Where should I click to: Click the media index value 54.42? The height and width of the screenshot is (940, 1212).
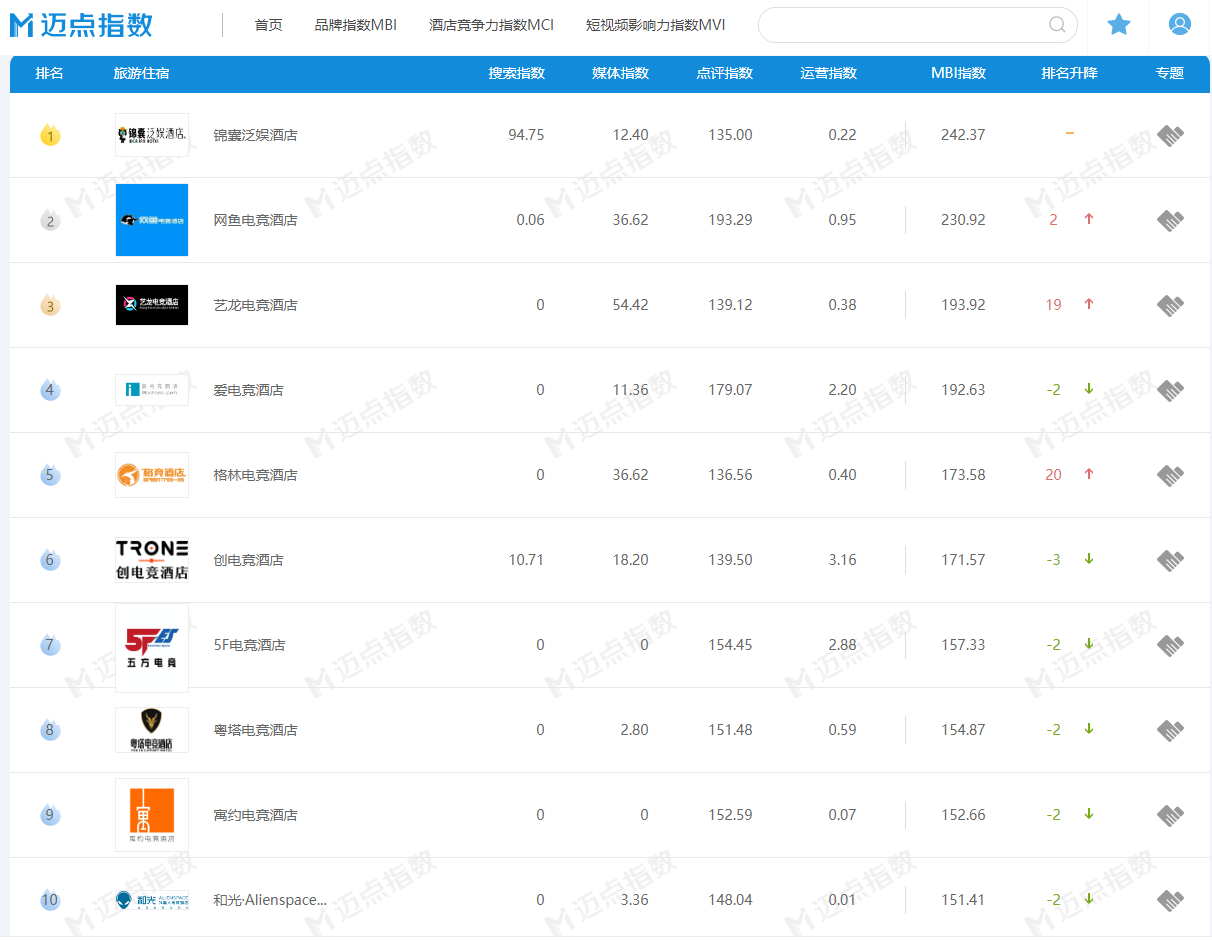click(630, 305)
